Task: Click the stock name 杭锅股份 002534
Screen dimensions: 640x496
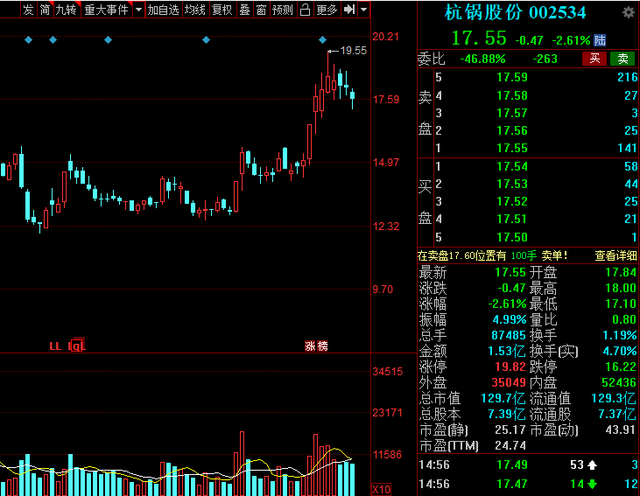Action: (x=515, y=13)
